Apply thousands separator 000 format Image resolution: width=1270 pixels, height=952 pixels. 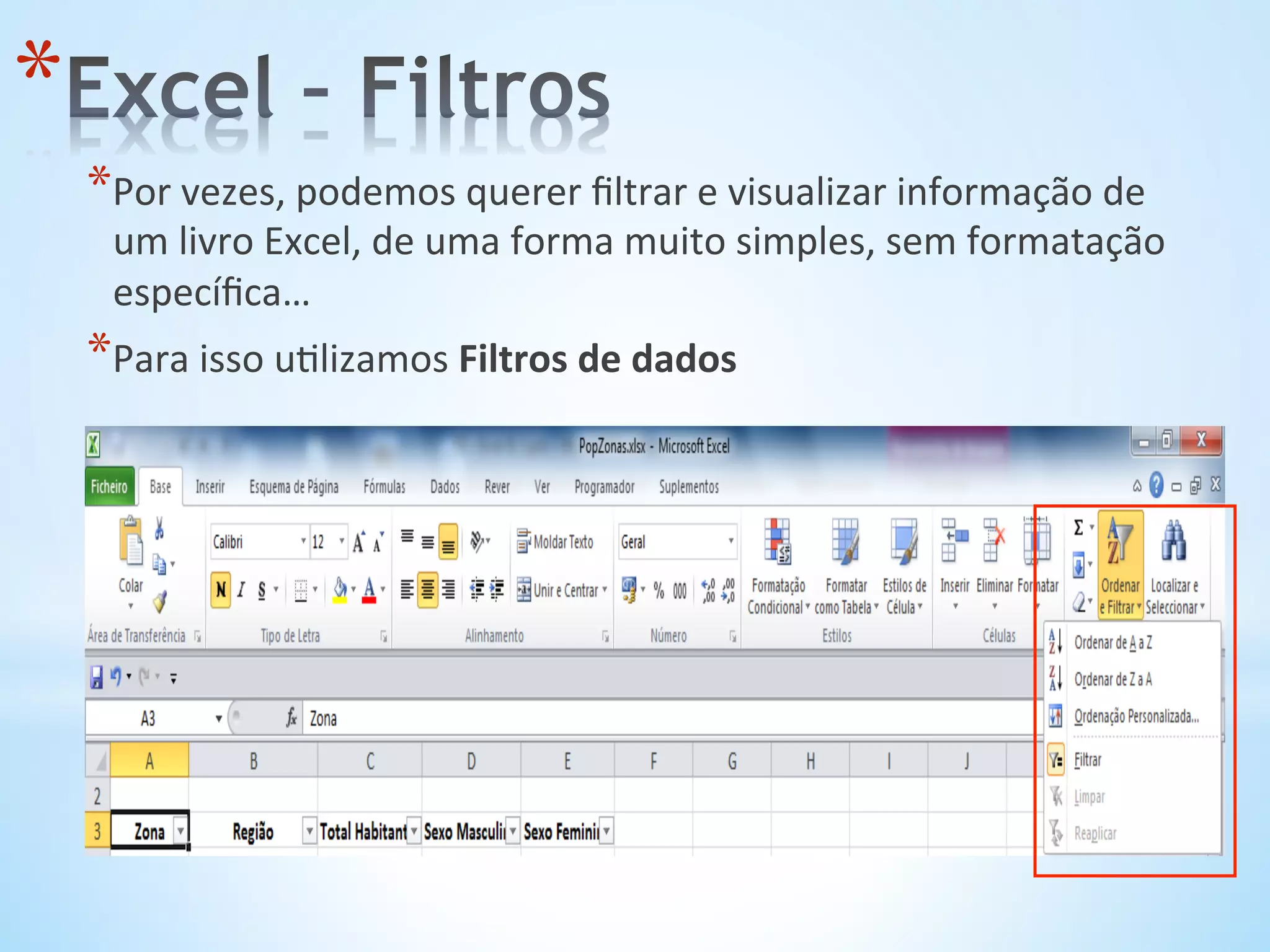pyautogui.click(x=680, y=591)
